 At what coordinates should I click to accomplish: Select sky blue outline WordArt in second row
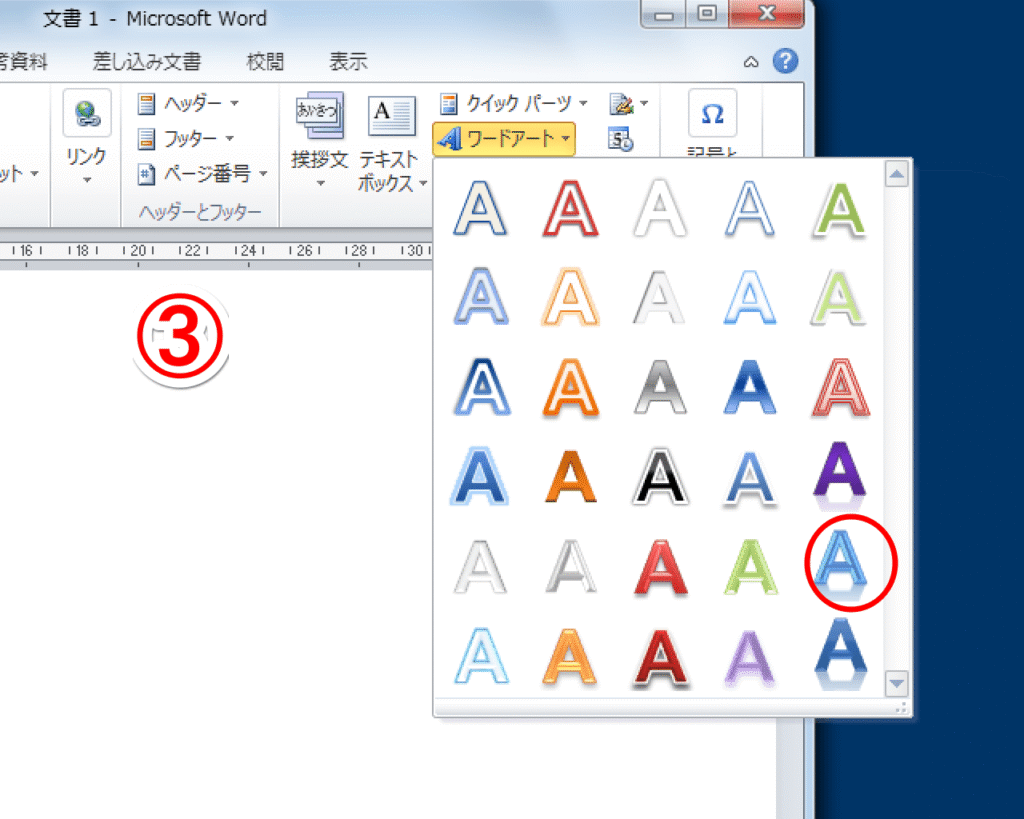coord(750,297)
